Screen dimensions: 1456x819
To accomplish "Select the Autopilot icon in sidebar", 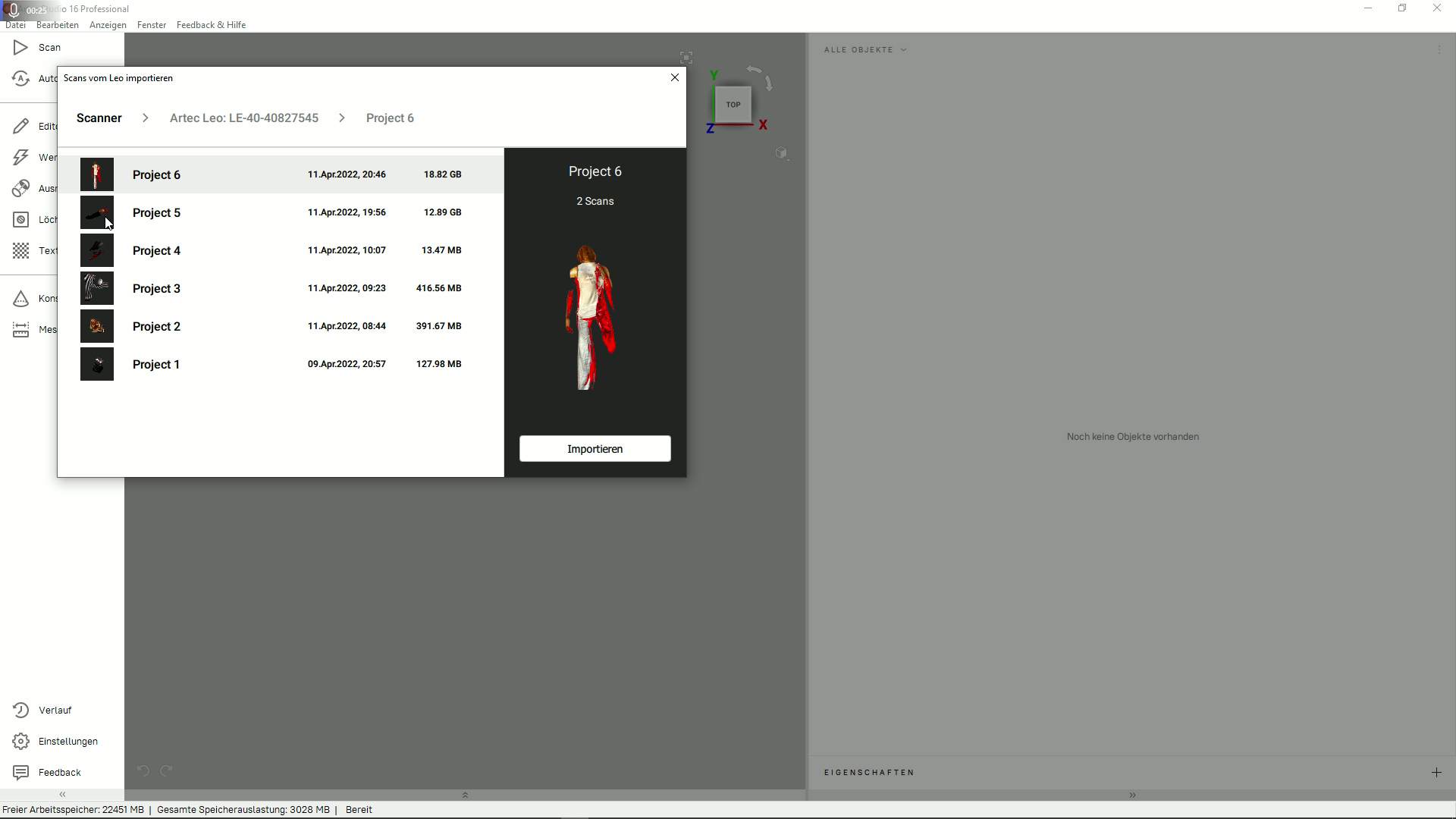I will pyautogui.click(x=21, y=78).
